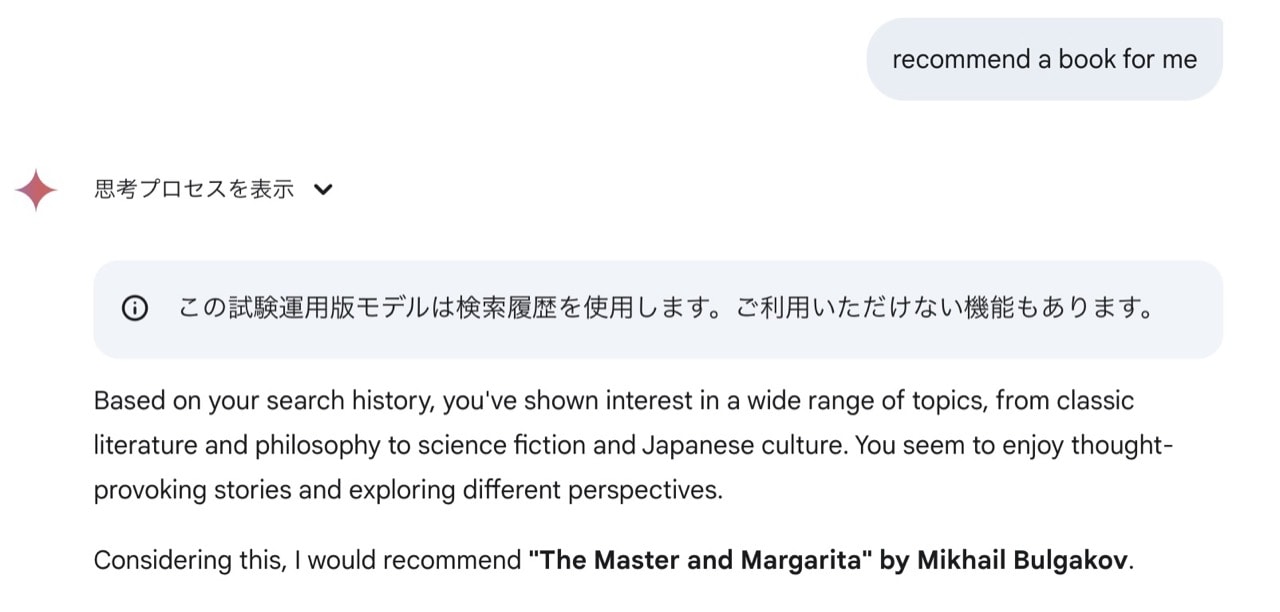Click the 思考プロセスを表示 label
Viewport: 1280px width, 612px height.
pos(194,189)
